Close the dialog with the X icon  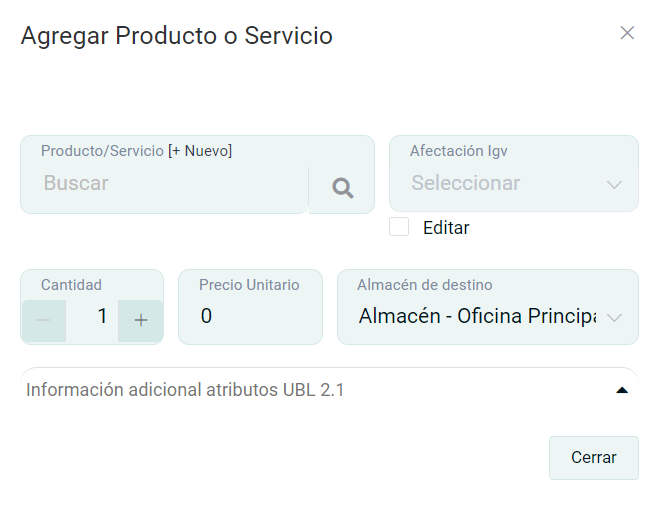[x=627, y=33]
